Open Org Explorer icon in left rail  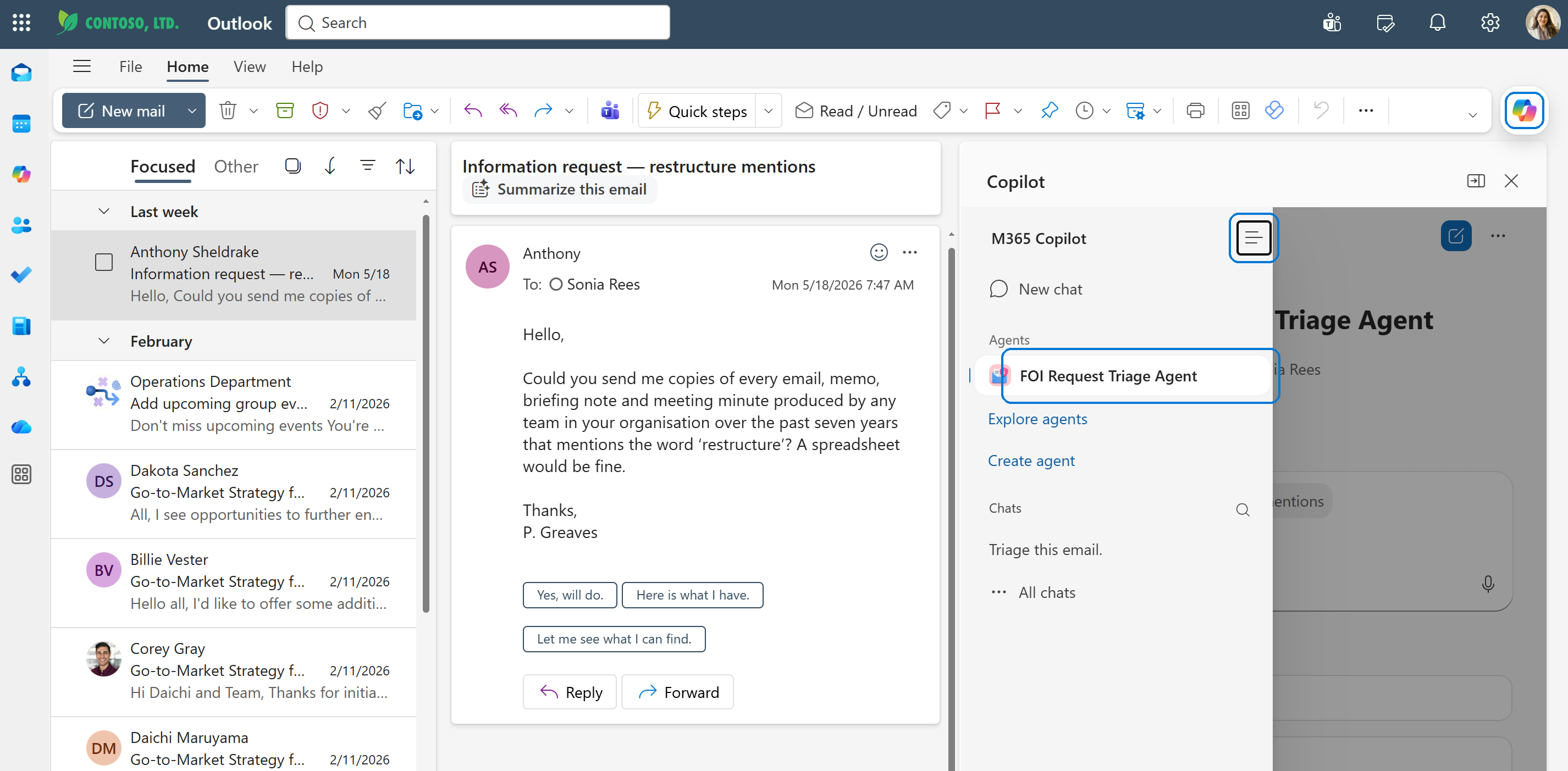(x=21, y=376)
